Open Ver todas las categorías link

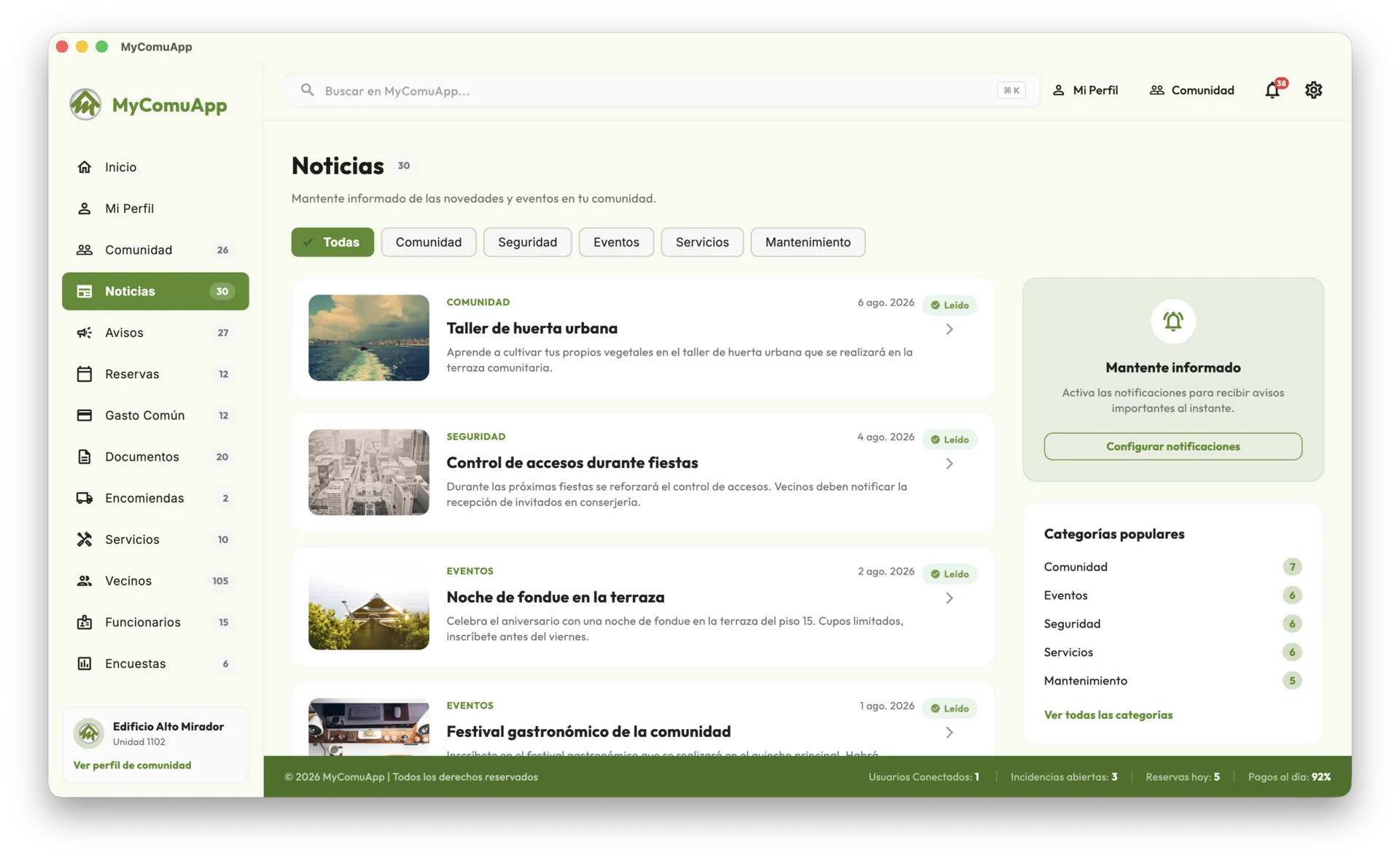point(1108,715)
